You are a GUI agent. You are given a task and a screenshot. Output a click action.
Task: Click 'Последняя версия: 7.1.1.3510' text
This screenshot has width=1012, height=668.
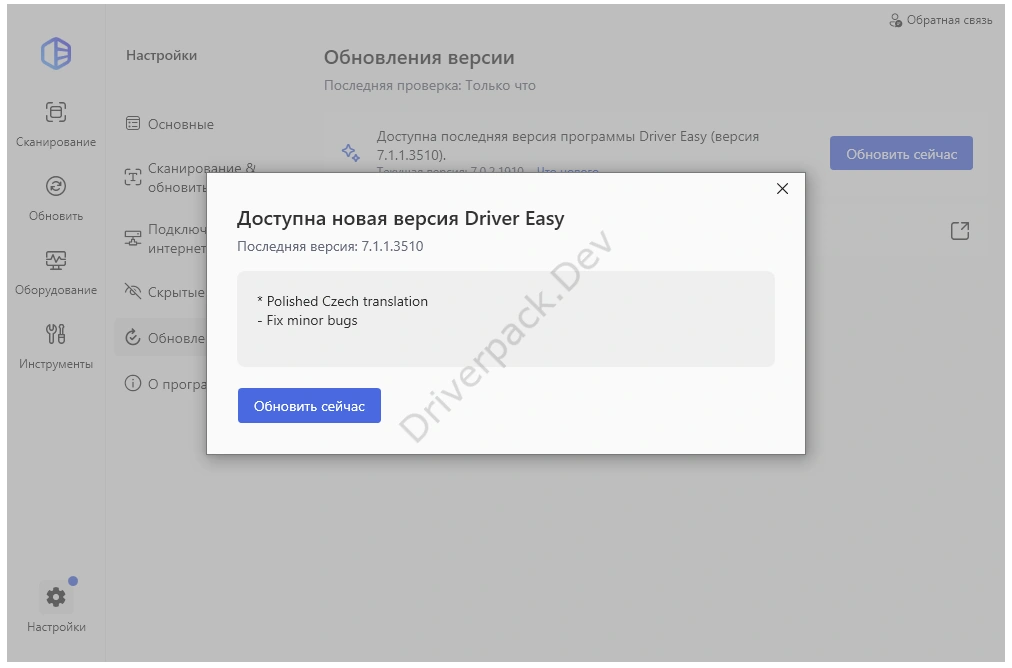(330, 246)
